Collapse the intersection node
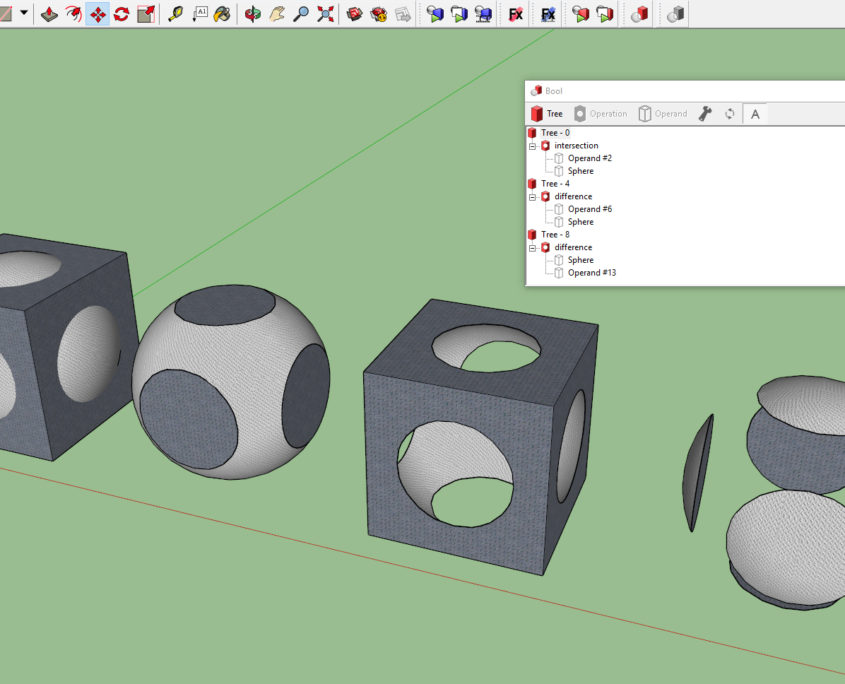Image resolution: width=845 pixels, height=684 pixels. coord(533,146)
